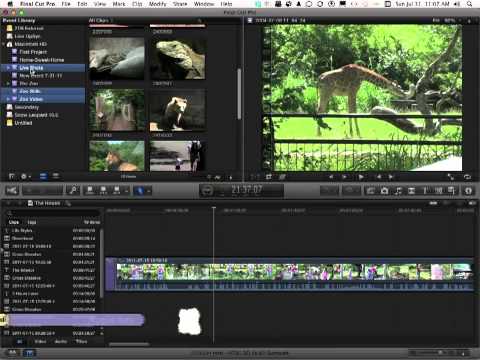
Task: Open the Modify menu
Action: pos(157,4)
